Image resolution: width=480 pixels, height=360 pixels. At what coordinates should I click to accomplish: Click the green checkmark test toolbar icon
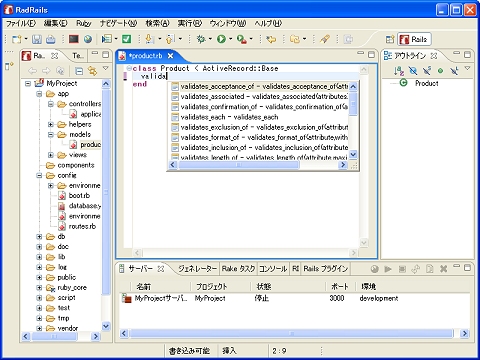(126, 39)
